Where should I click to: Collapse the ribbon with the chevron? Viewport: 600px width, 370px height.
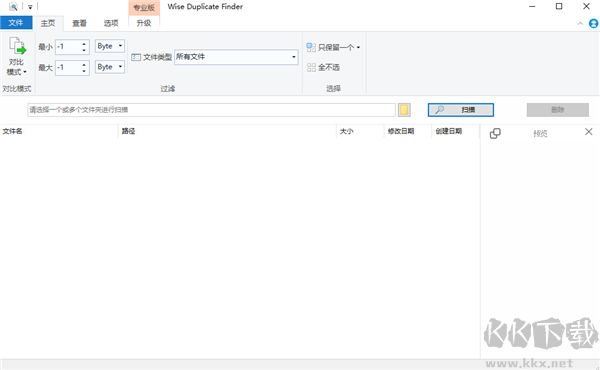[580, 23]
